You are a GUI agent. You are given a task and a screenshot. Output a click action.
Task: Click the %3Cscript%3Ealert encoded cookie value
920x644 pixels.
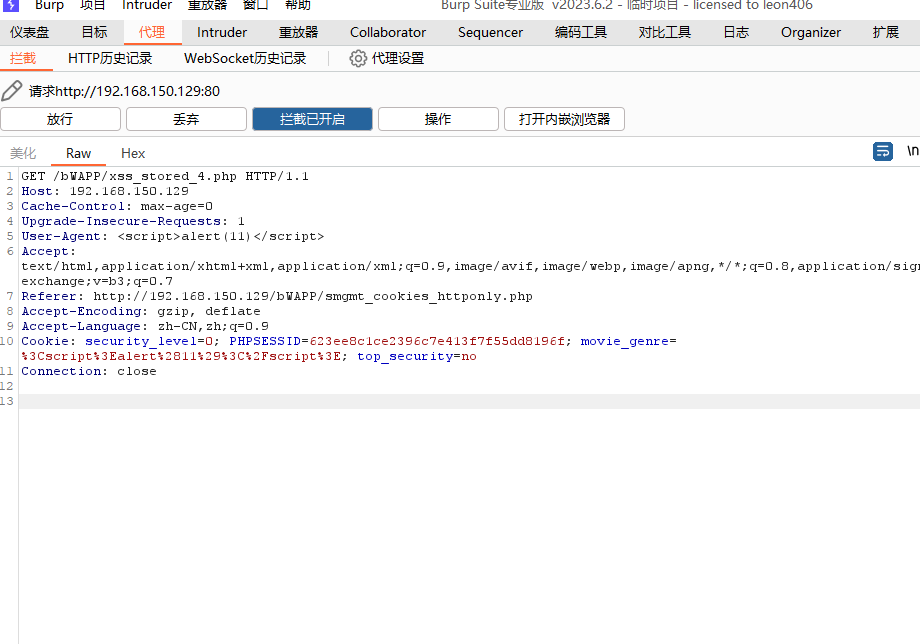(x=181, y=357)
